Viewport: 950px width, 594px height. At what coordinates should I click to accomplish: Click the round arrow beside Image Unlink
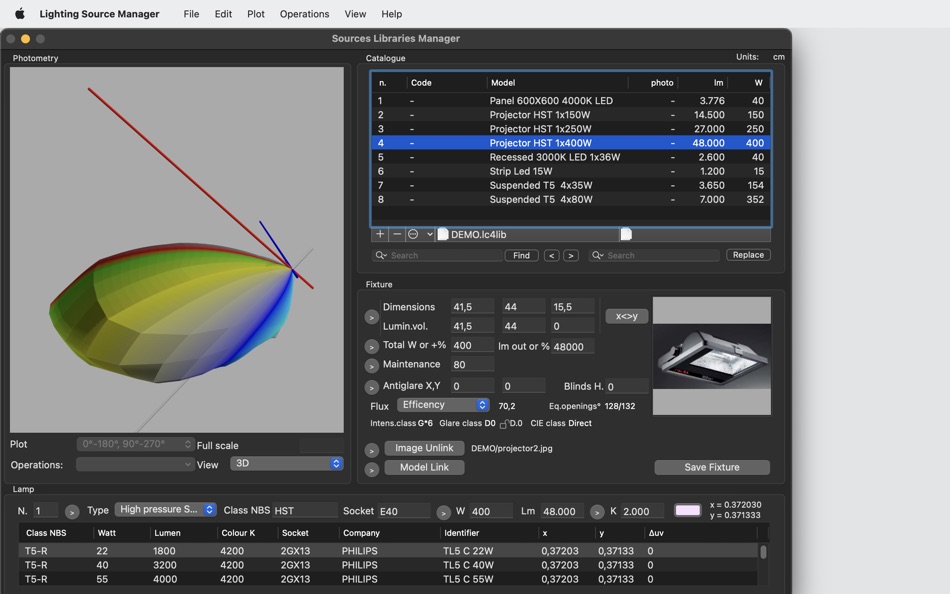[x=371, y=450]
